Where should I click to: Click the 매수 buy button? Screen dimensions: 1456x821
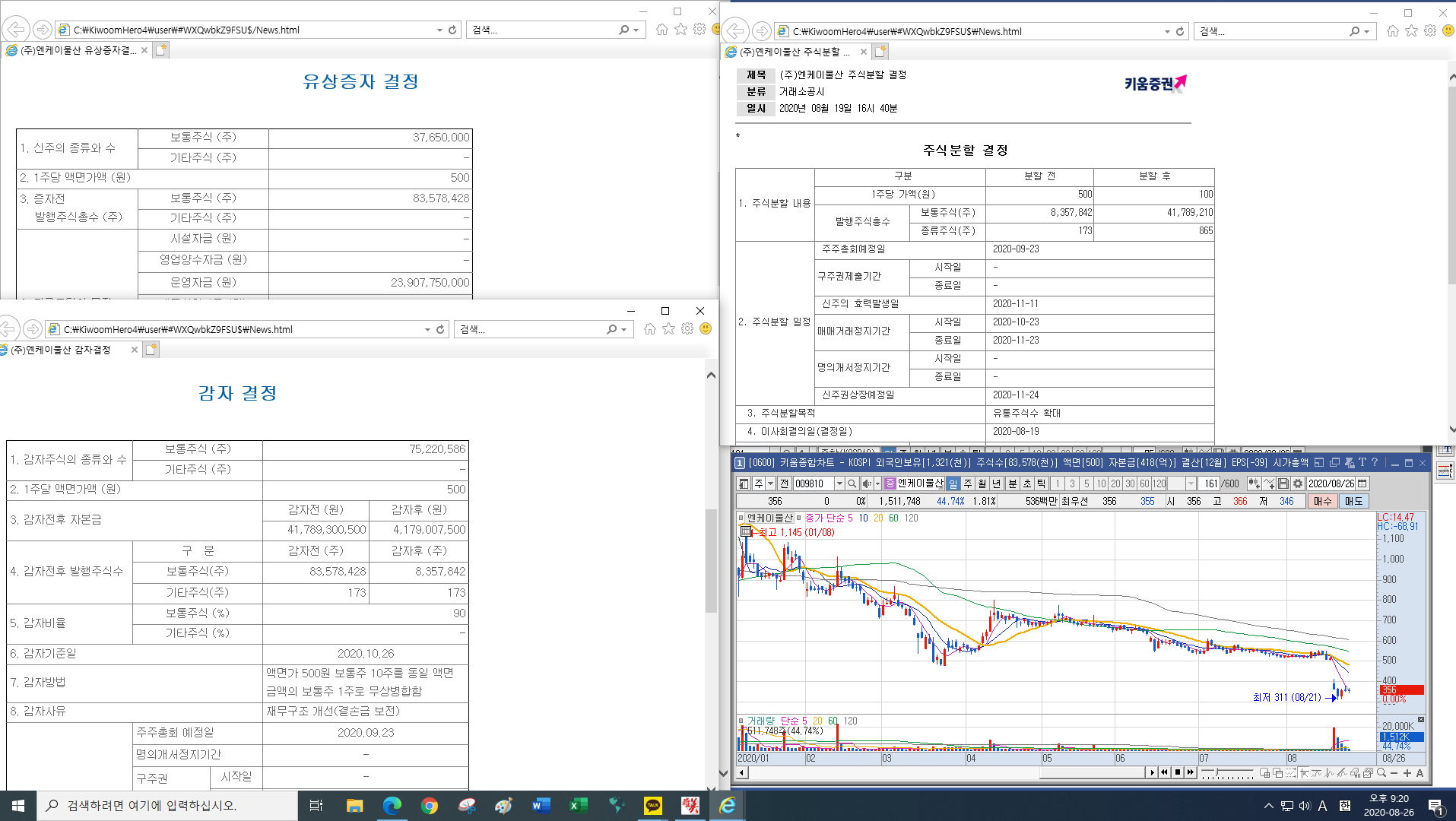[1323, 501]
